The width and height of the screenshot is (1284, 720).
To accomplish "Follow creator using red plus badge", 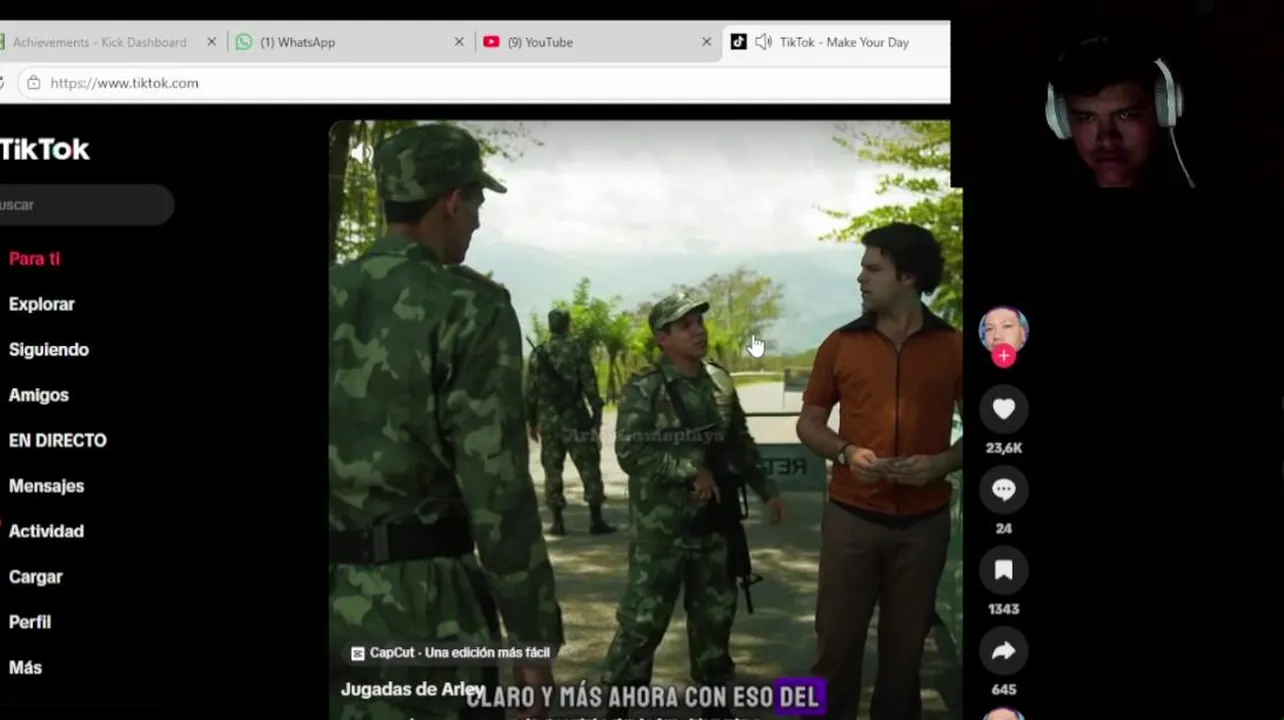I will tap(1004, 356).
